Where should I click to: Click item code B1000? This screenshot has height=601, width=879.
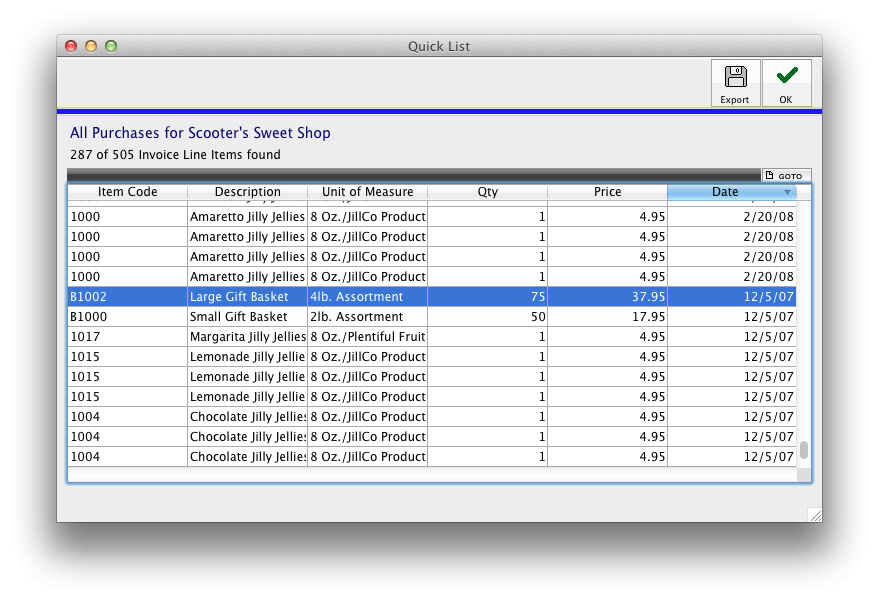[89, 317]
